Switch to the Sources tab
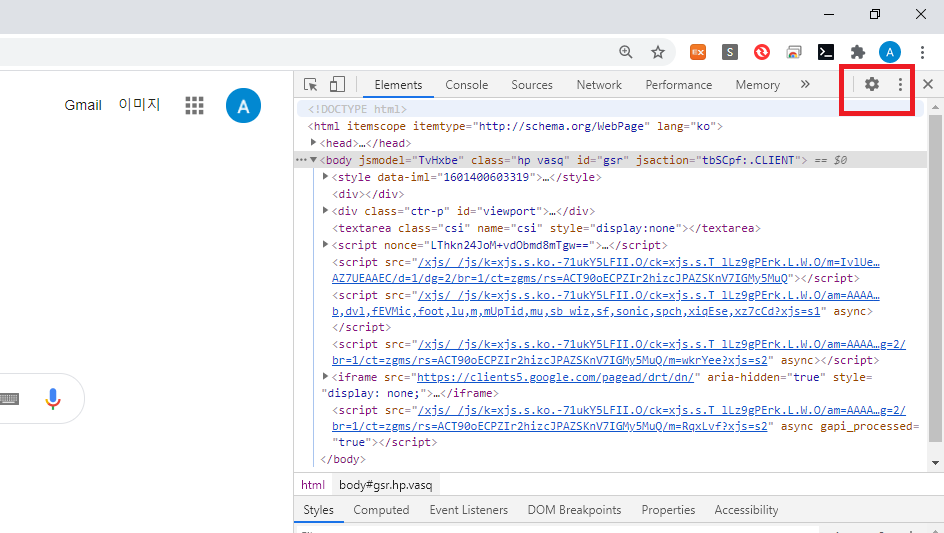The width and height of the screenshot is (944, 533). (x=532, y=85)
